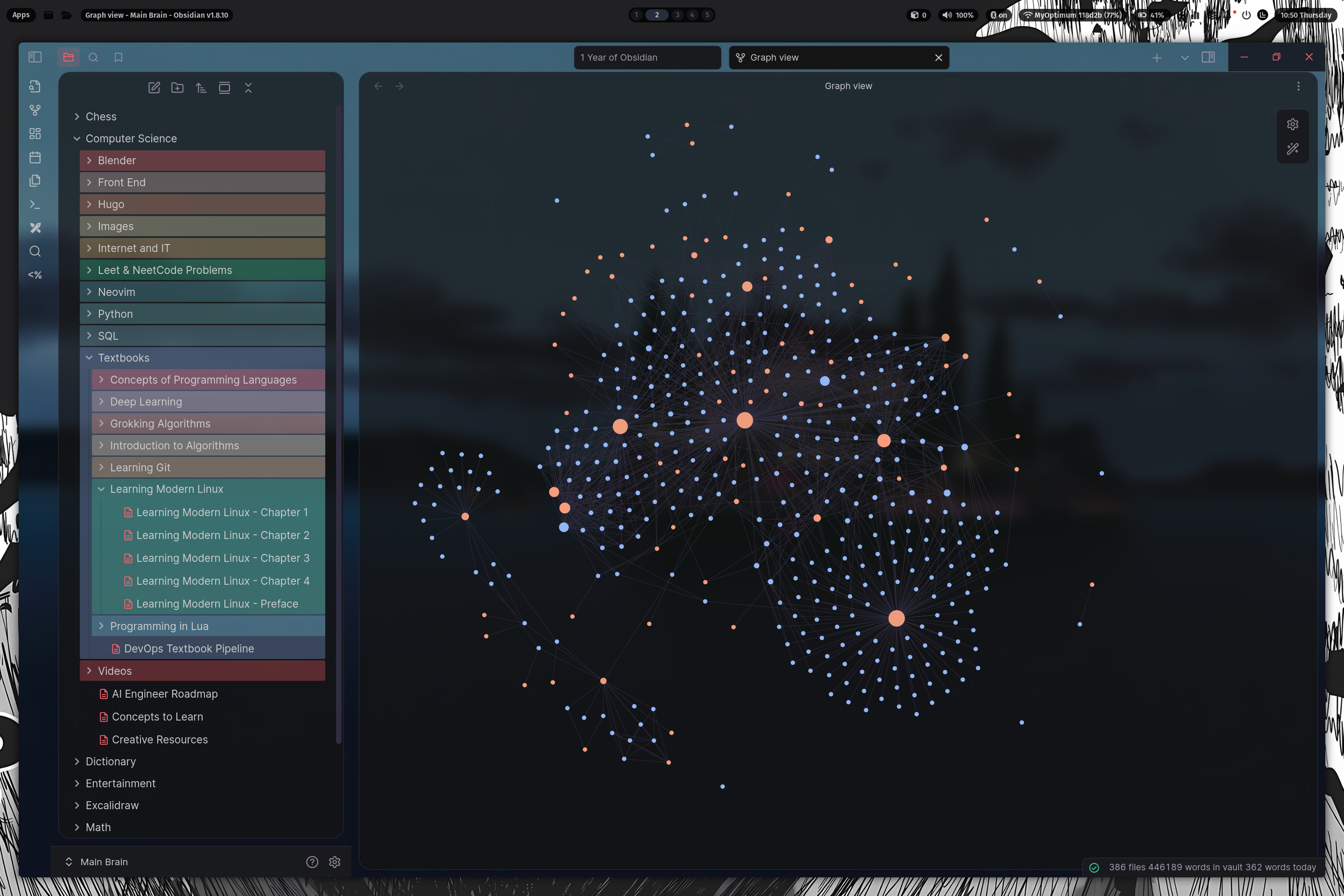Click the power icon in top bar
Screen dimensions: 1344x896
(1246, 15)
